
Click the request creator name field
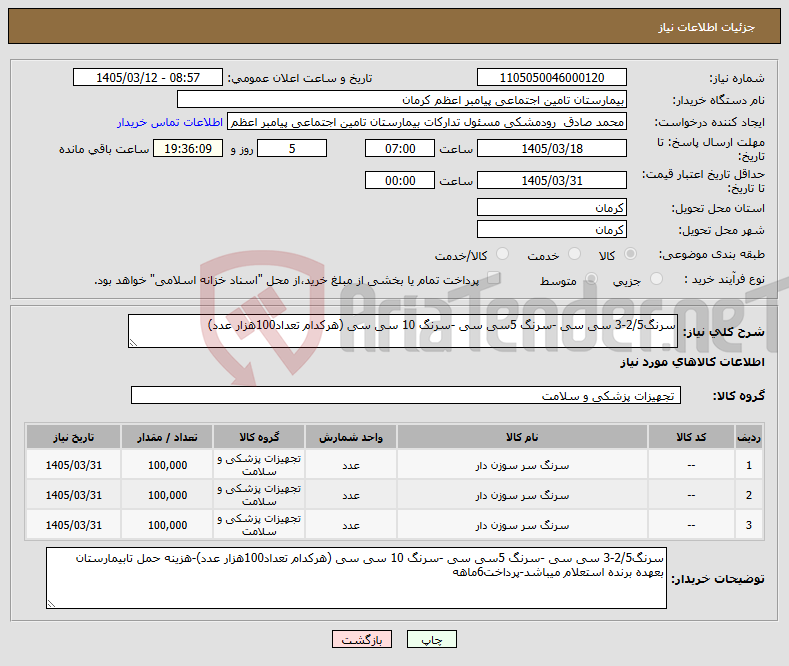point(427,122)
